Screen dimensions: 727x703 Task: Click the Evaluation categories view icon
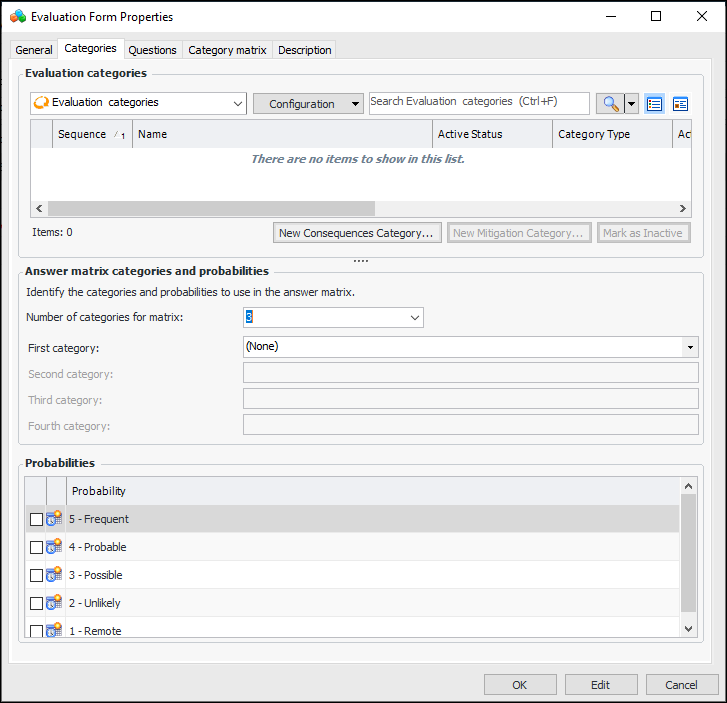pyautogui.click(x=41, y=102)
